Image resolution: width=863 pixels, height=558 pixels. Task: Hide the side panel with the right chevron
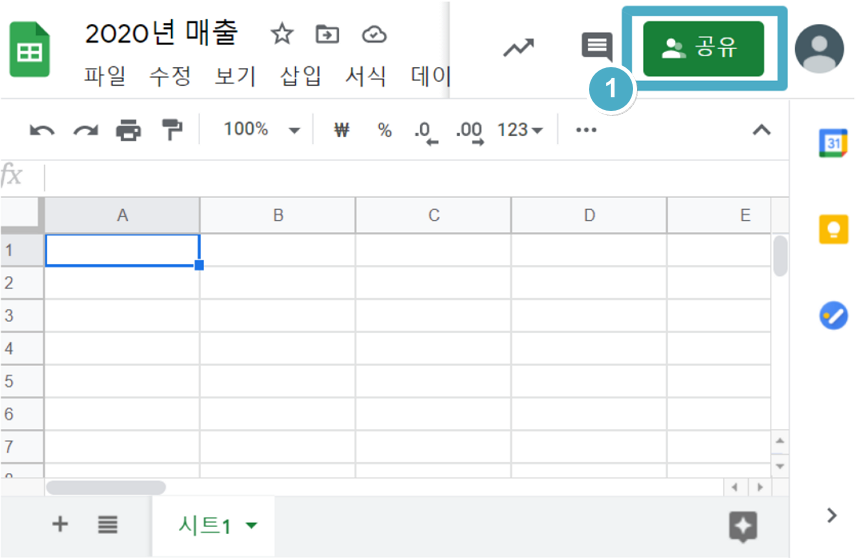point(832,516)
